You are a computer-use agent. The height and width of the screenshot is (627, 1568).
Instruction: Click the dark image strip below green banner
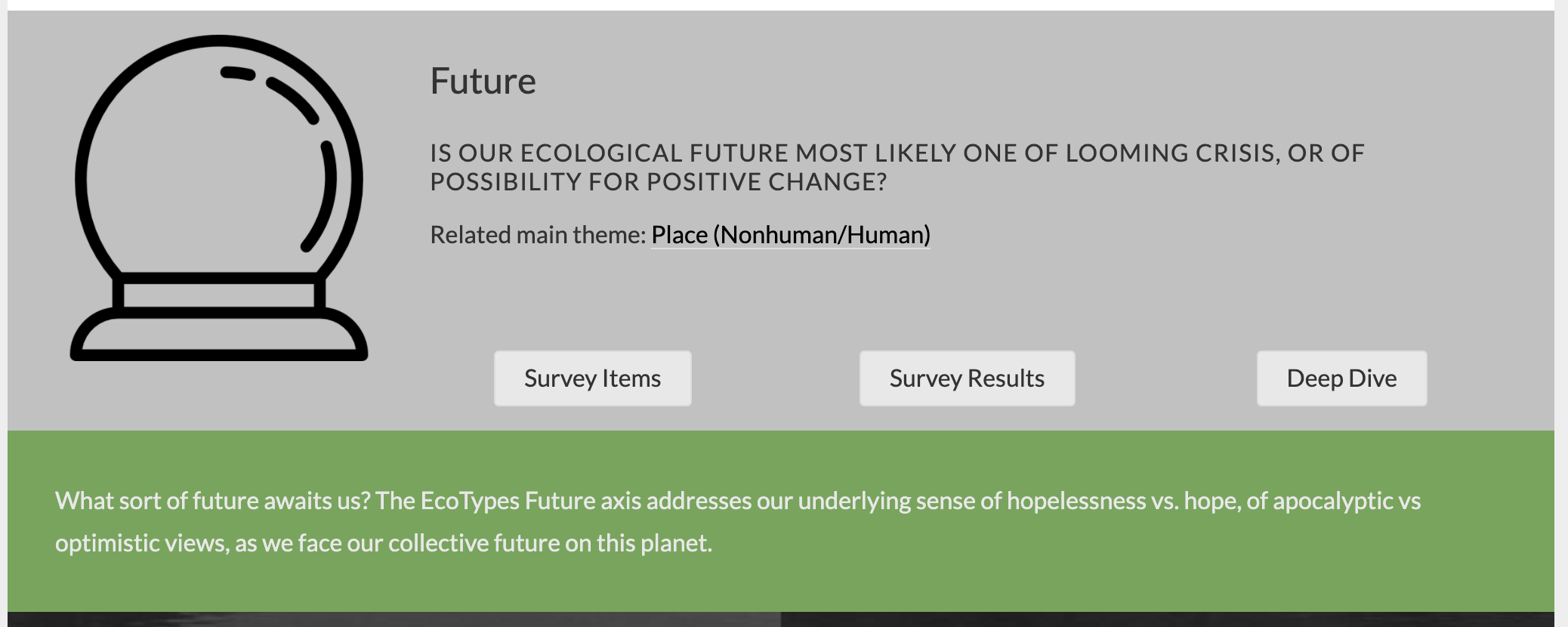coord(781,619)
